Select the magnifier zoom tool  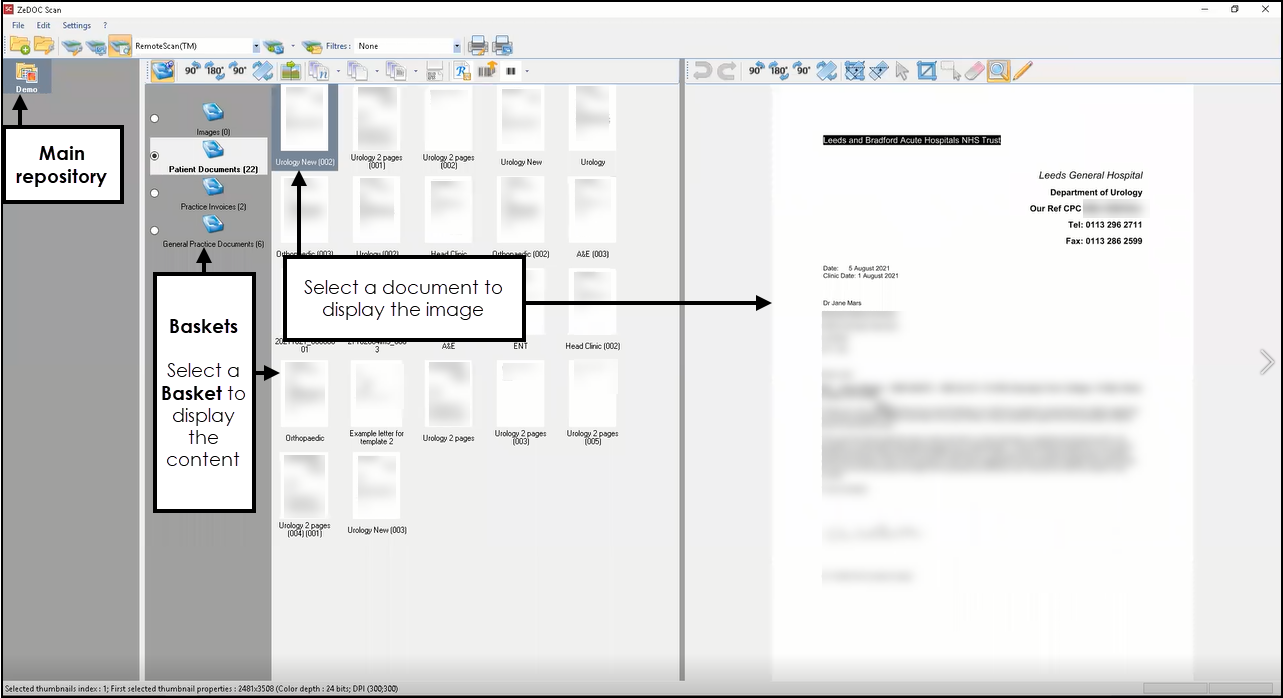997,71
